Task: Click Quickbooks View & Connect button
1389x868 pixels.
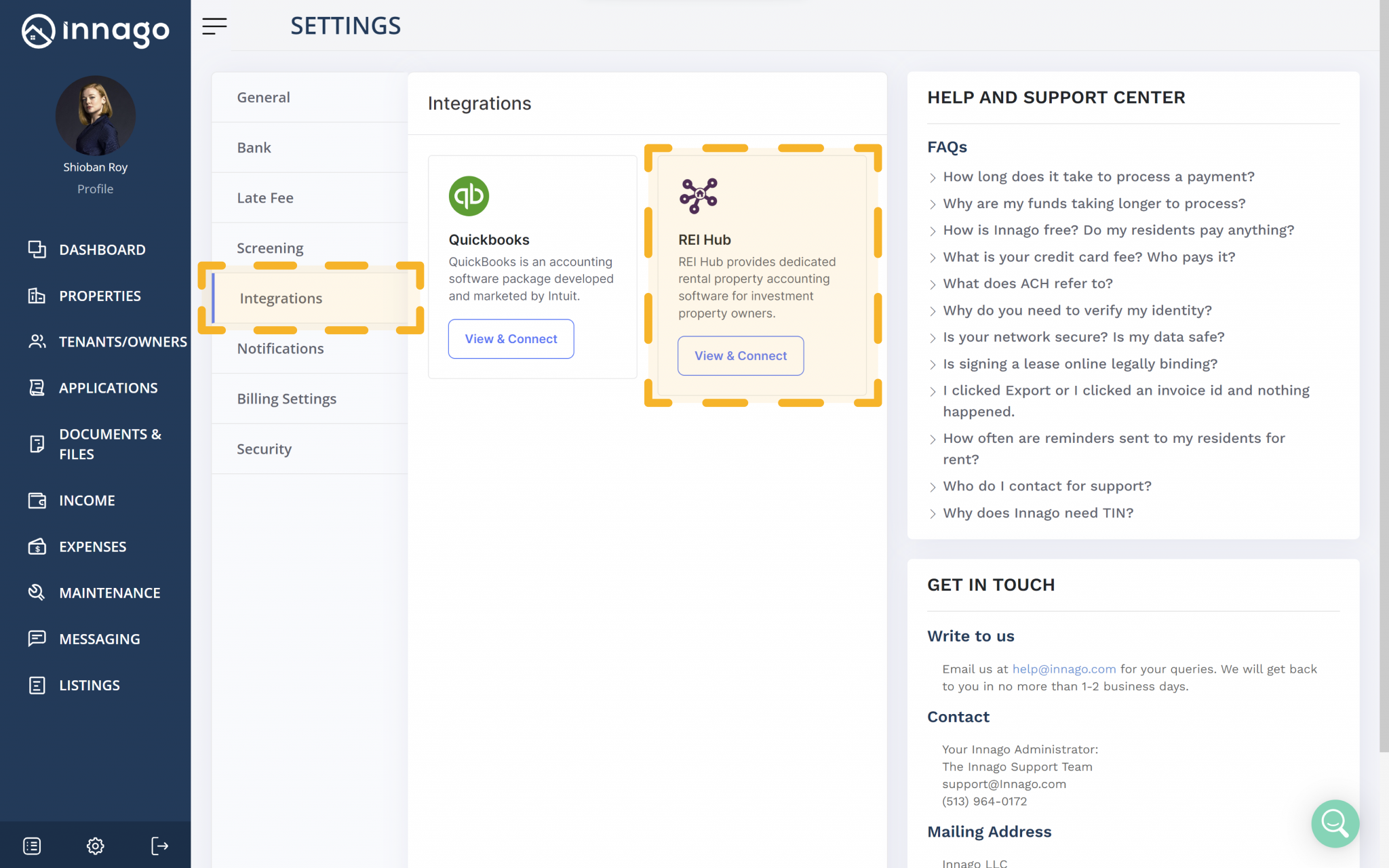Action: tap(511, 339)
